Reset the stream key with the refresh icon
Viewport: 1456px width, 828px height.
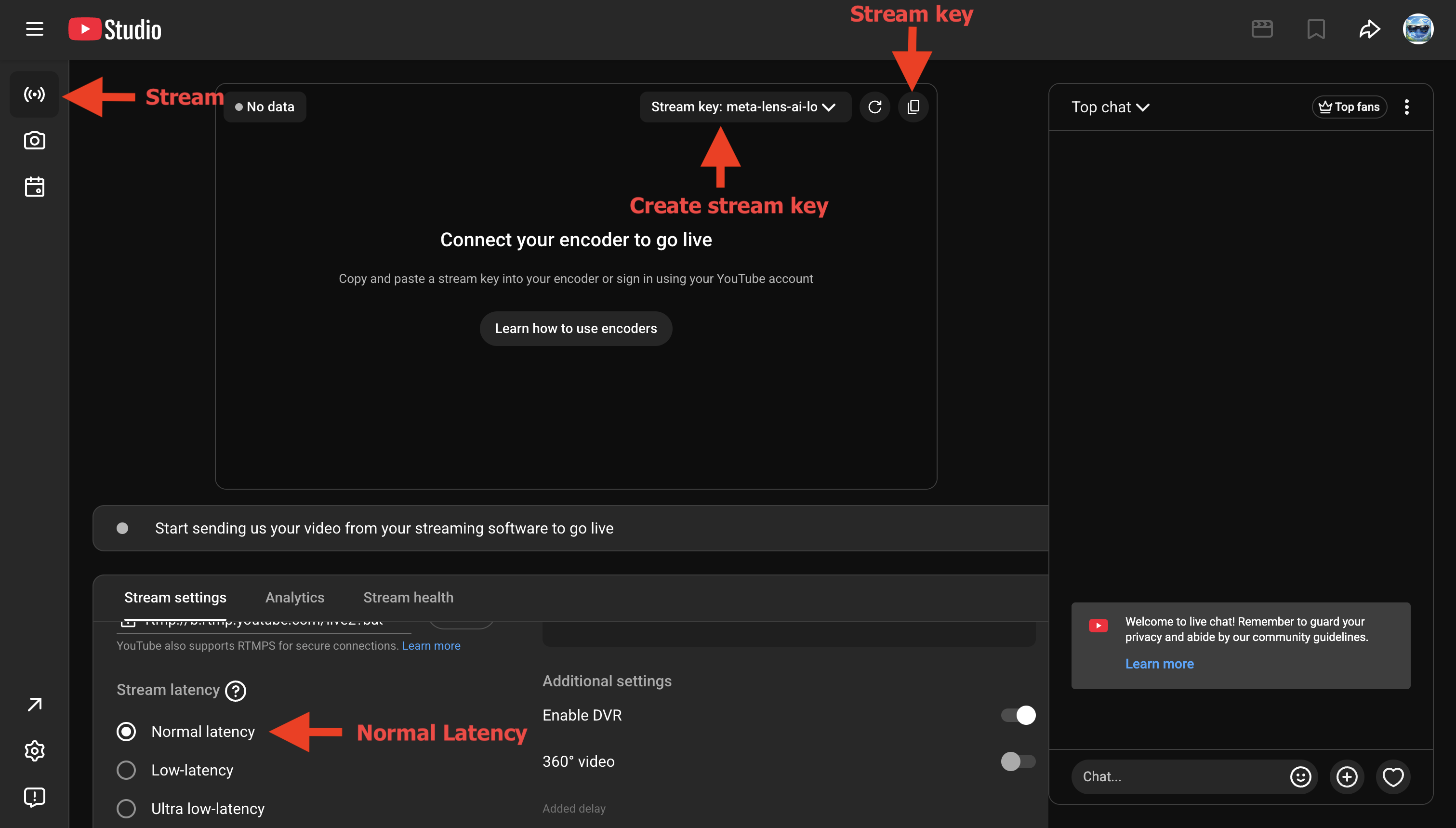874,107
